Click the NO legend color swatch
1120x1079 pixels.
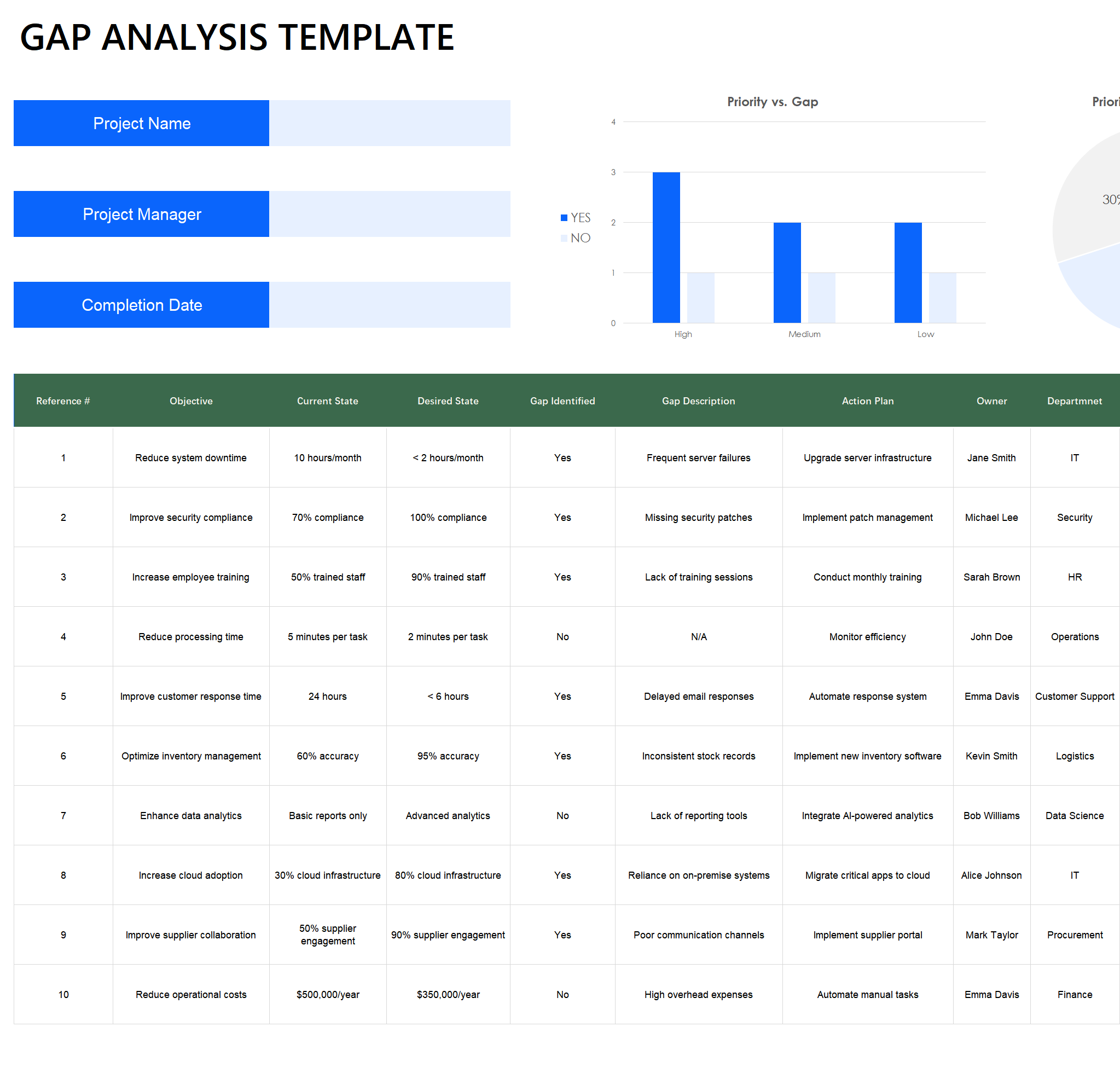point(564,238)
